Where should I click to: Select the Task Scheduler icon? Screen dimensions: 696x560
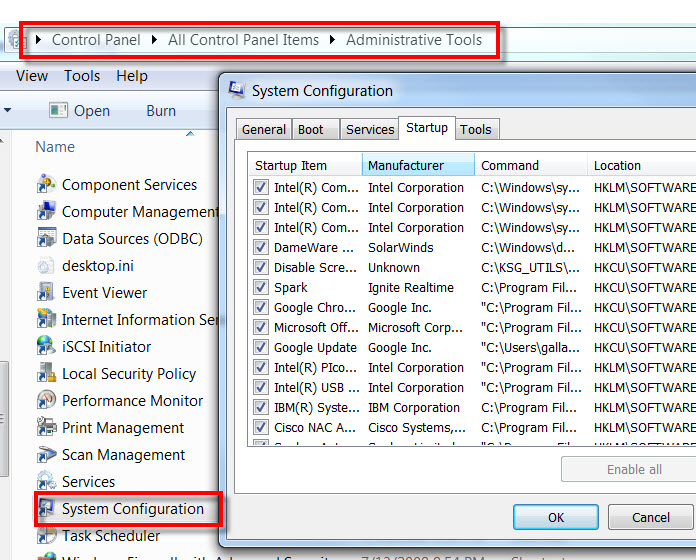46,536
